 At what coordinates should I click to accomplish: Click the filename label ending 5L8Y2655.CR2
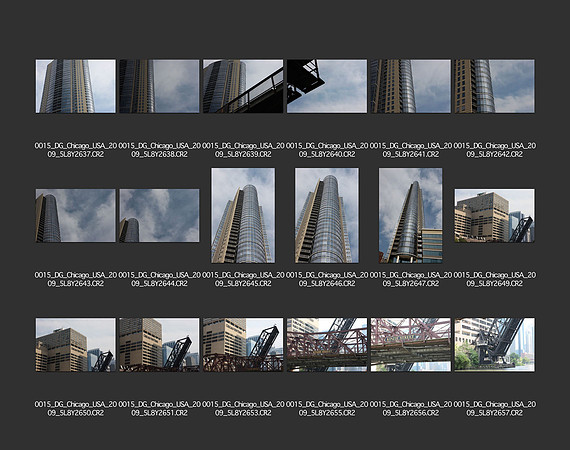pos(327,409)
